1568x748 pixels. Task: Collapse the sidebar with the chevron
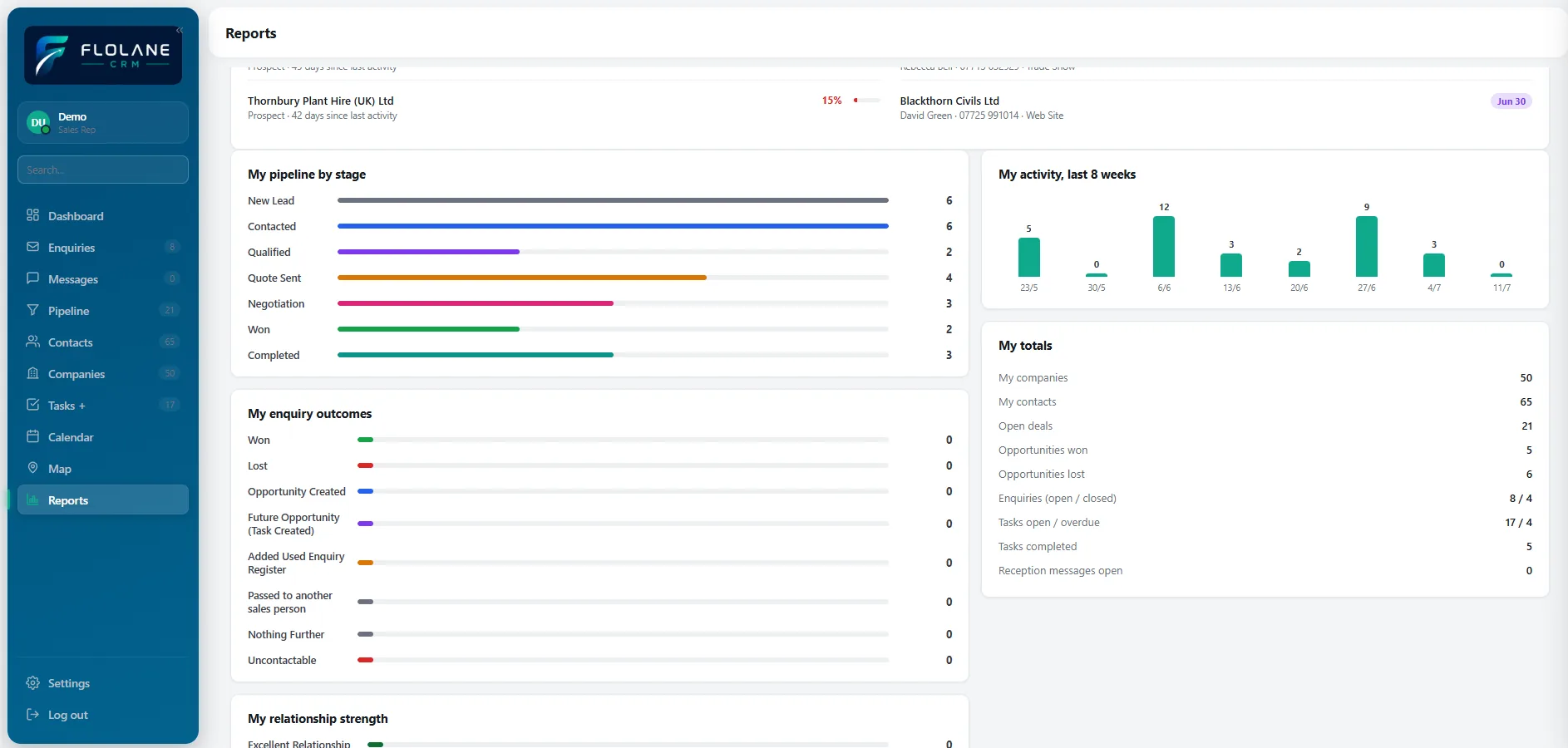tap(179, 30)
